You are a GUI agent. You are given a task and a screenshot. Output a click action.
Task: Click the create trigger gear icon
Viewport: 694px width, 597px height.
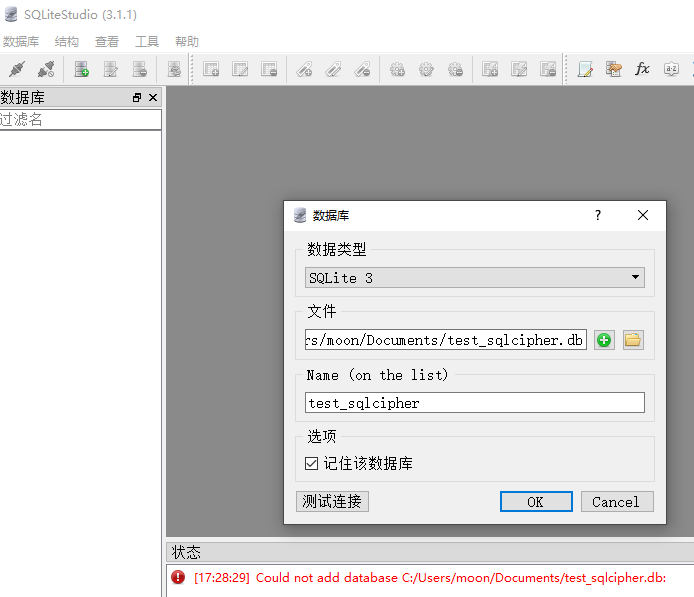[397, 69]
